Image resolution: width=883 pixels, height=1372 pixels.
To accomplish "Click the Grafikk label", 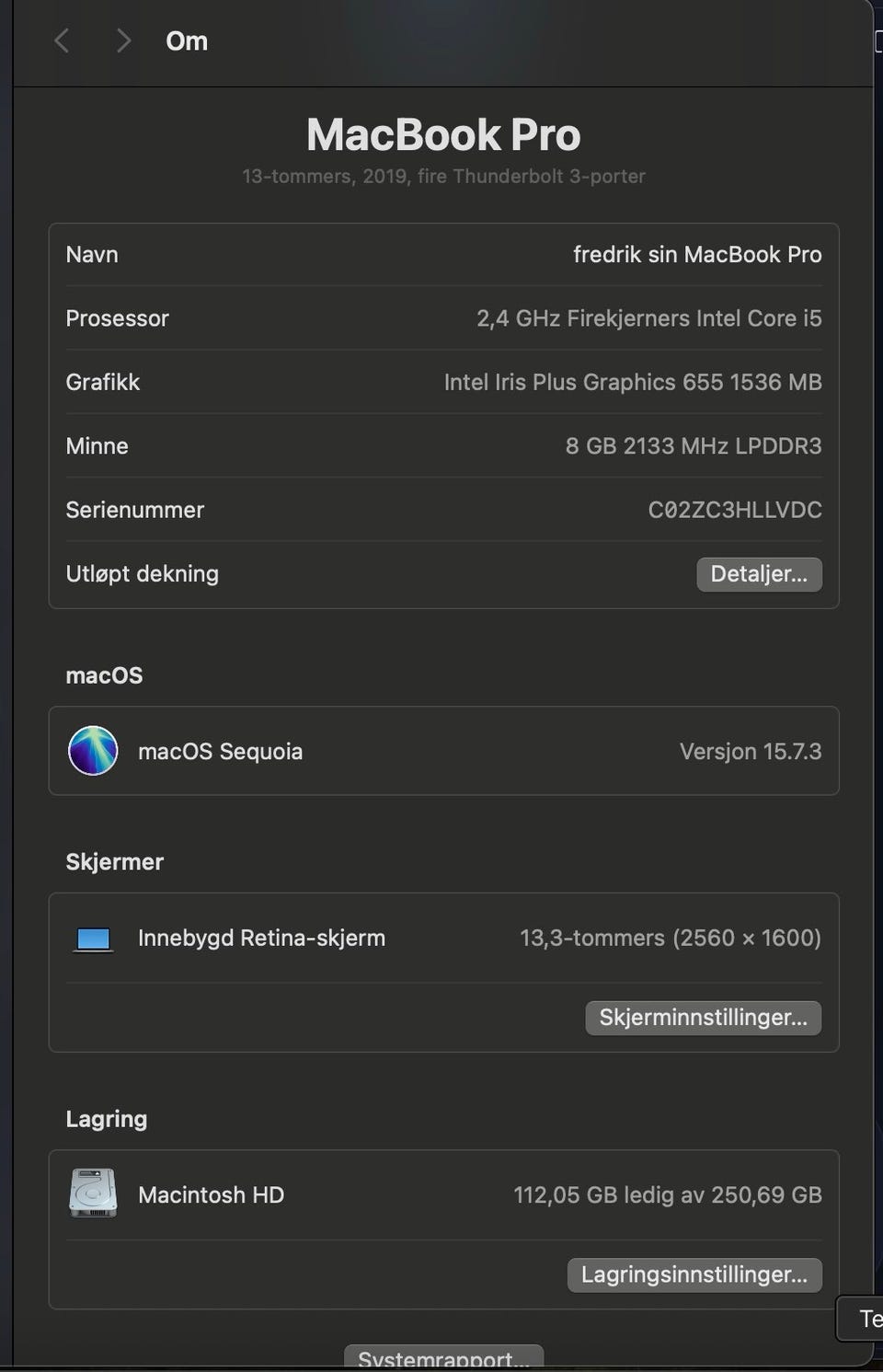I will coord(102,382).
